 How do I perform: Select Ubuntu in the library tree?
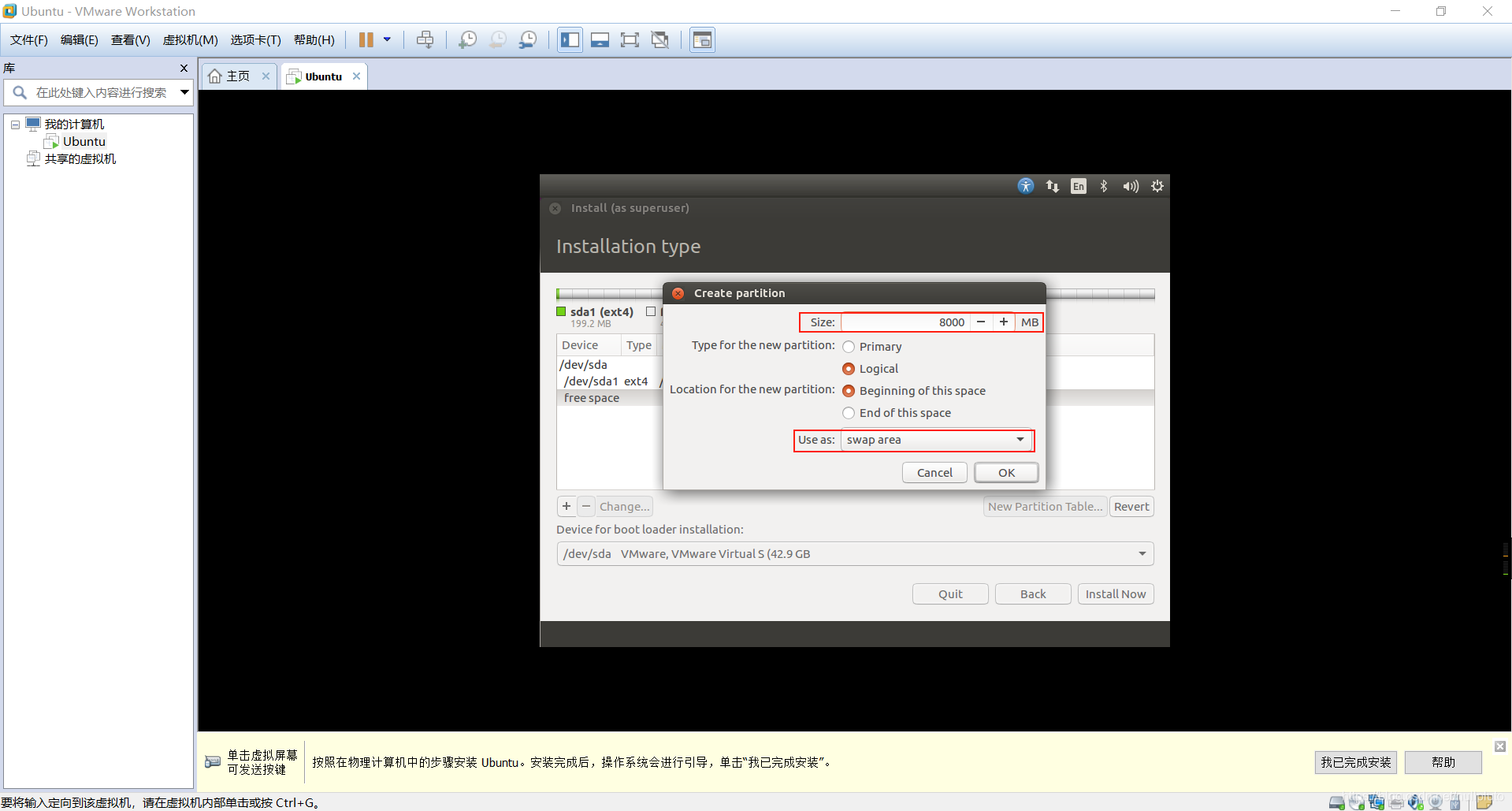click(x=84, y=142)
